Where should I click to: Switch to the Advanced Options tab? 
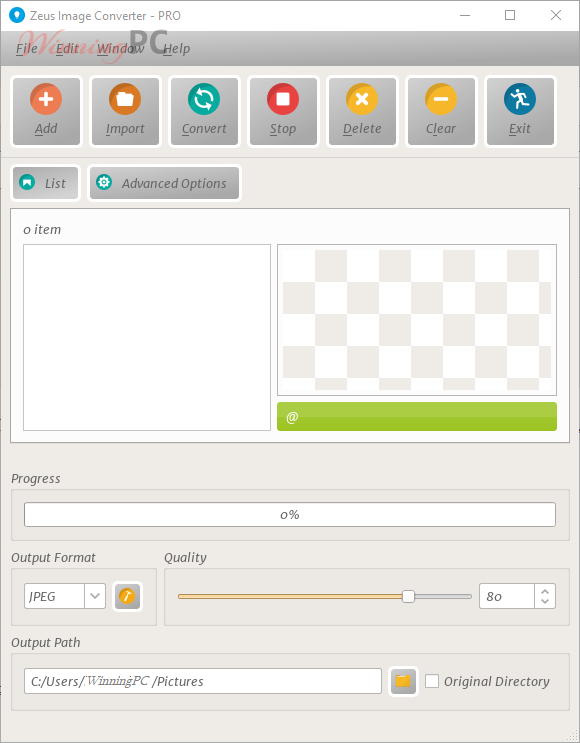coord(164,183)
